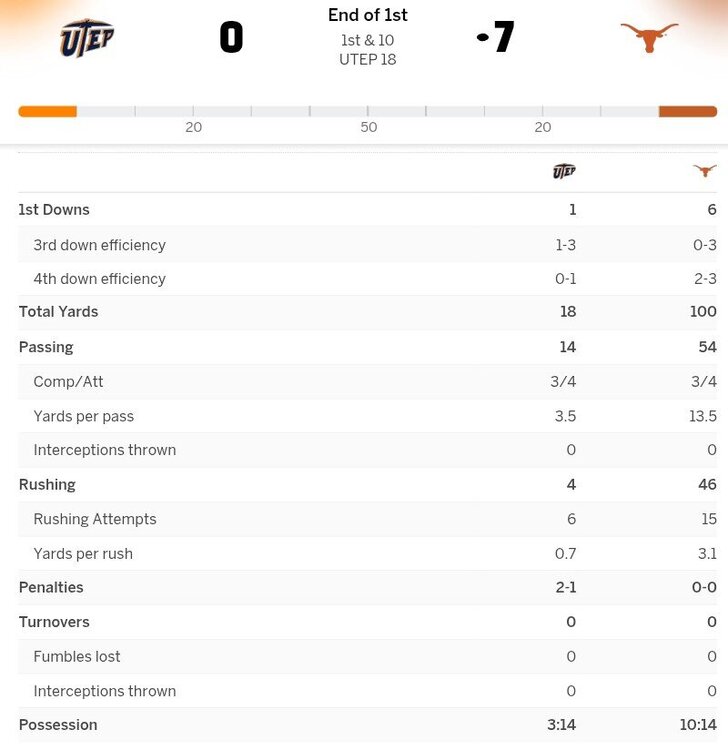The height and width of the screenshot is (750, 728).
Task: Click the burnt orange Texas end zone on the field bar
Action: click(x=688, y=112)
